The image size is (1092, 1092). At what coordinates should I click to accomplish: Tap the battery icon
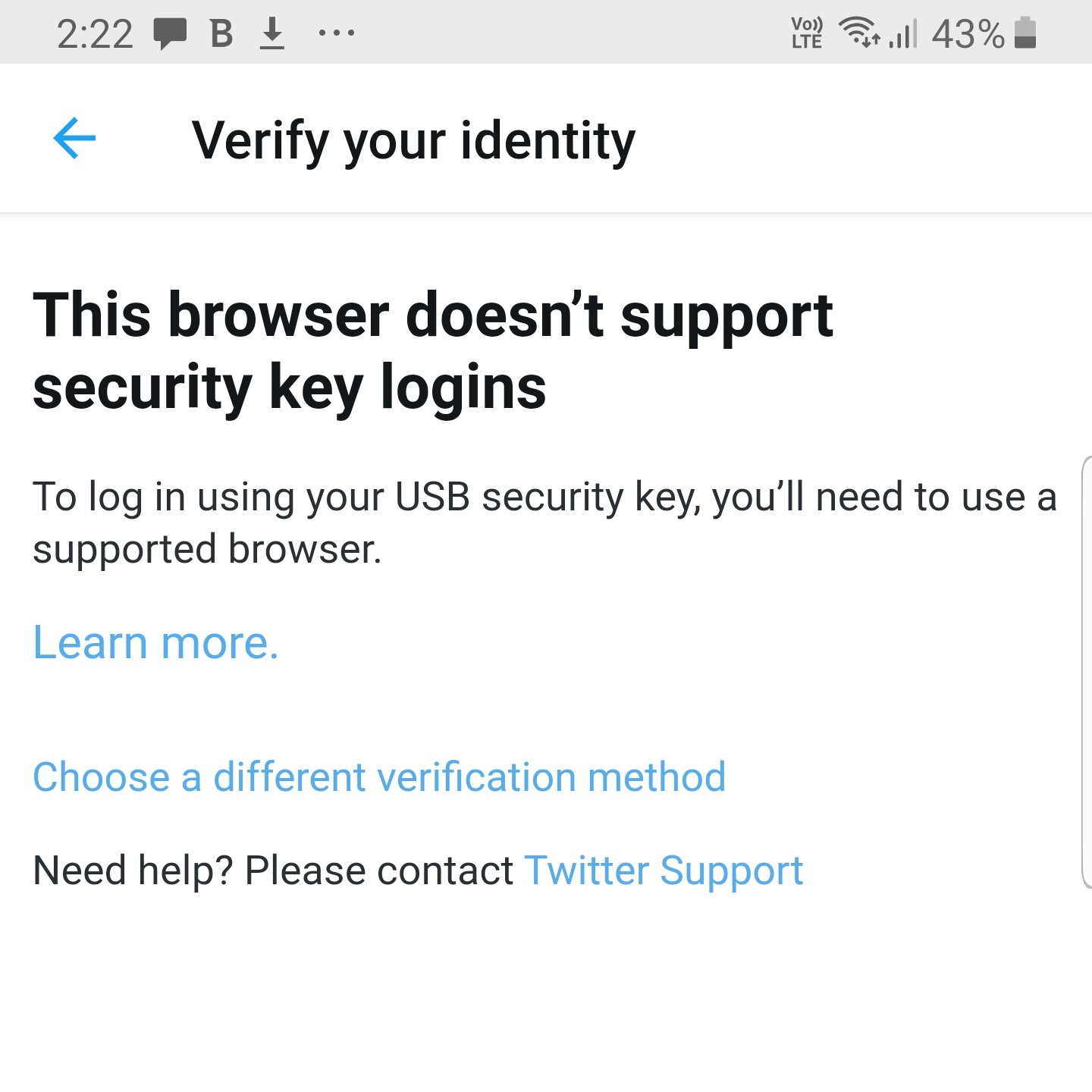[x=1025, y=33]
